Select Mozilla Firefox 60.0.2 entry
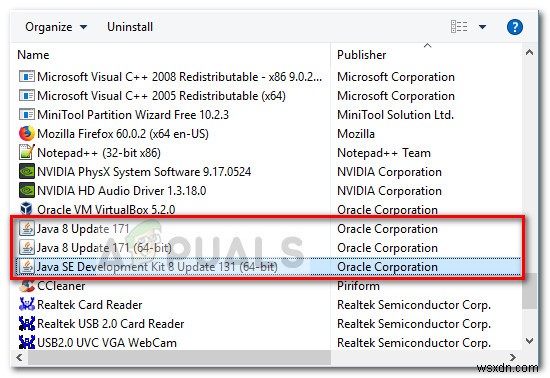The image size is (550, 378). pos(123,133)
